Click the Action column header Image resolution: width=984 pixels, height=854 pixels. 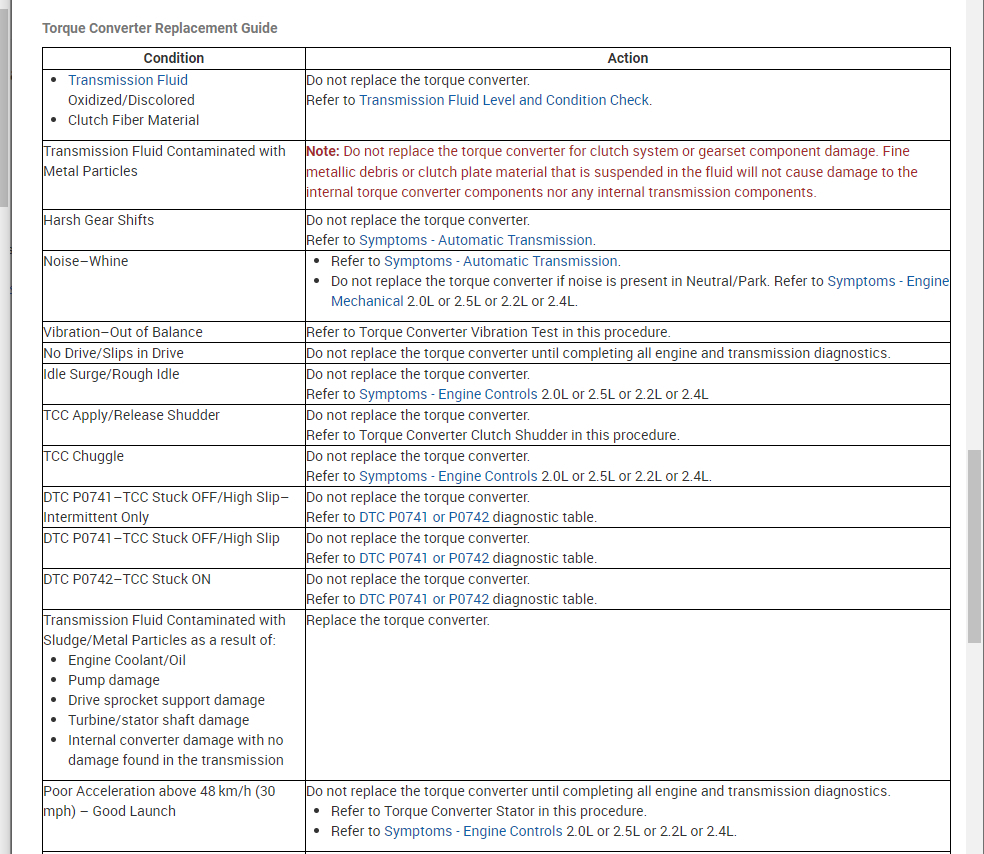tap(628, 58)
